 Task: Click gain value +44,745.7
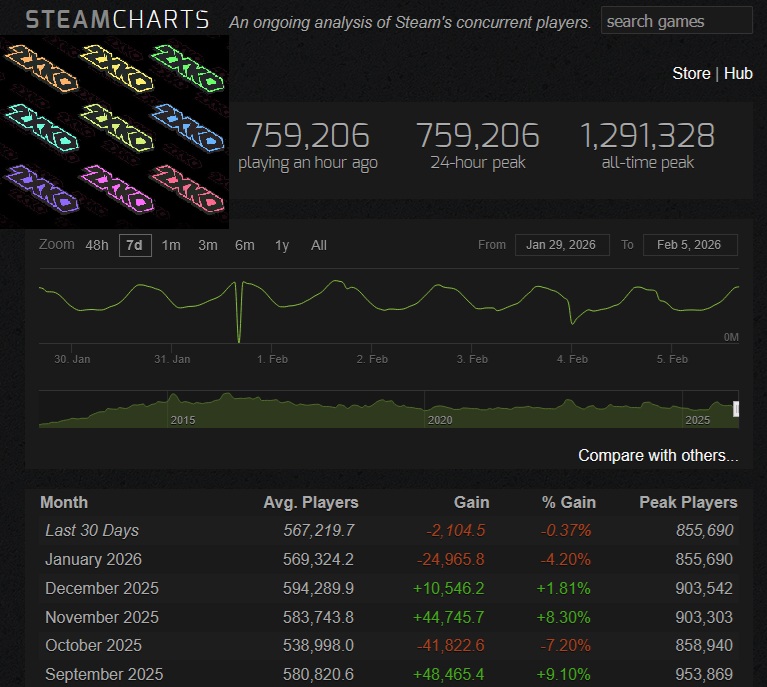click(449, 617)
